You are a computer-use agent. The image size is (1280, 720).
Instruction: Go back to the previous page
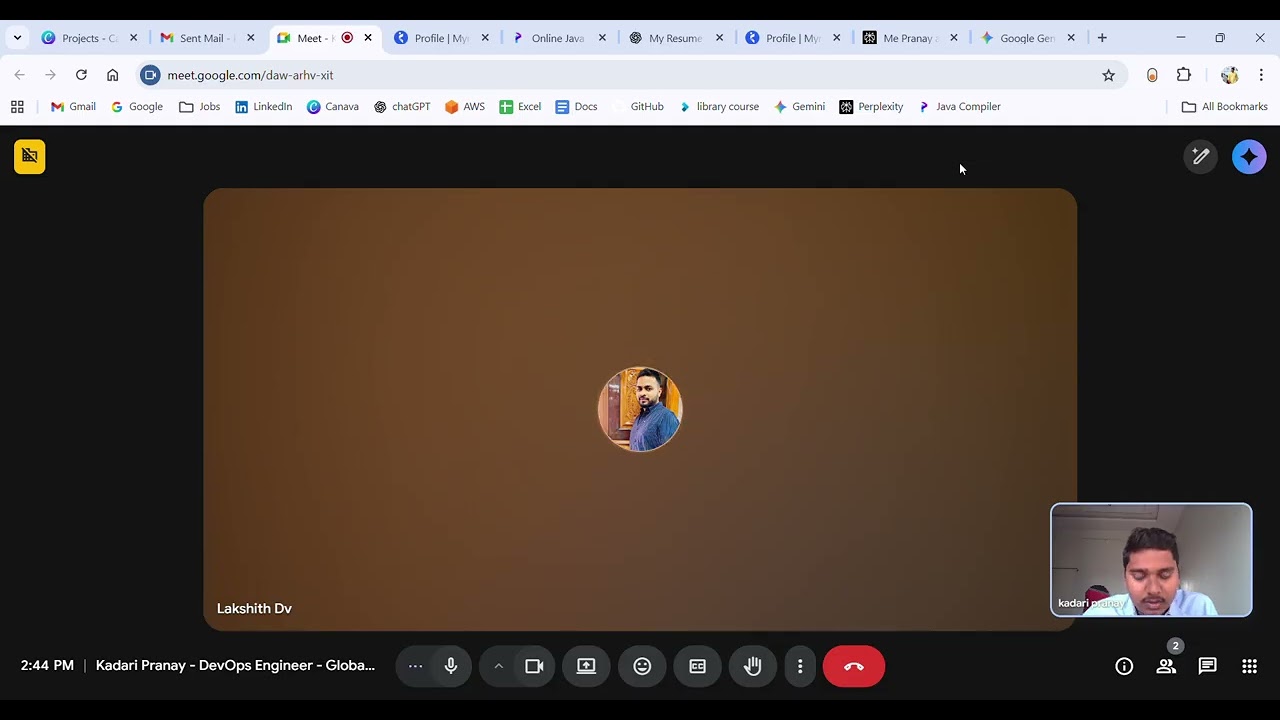(x=20, y=75)
